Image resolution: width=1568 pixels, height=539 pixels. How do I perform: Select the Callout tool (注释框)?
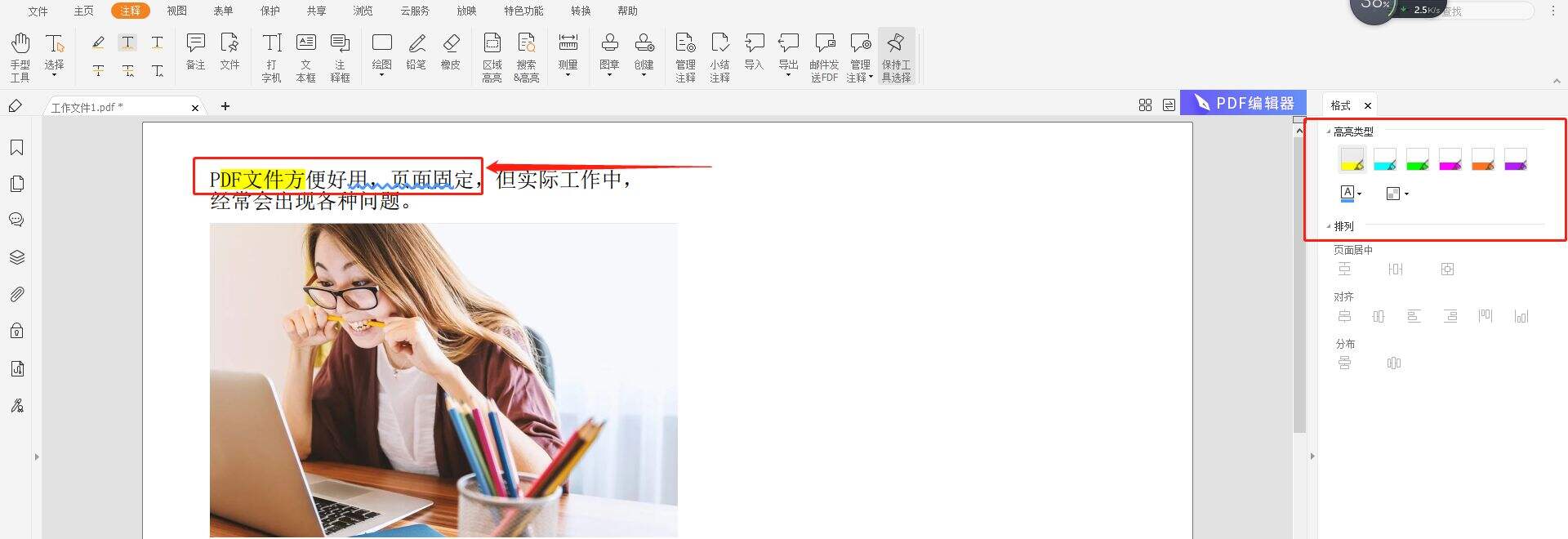coord(341,57)
